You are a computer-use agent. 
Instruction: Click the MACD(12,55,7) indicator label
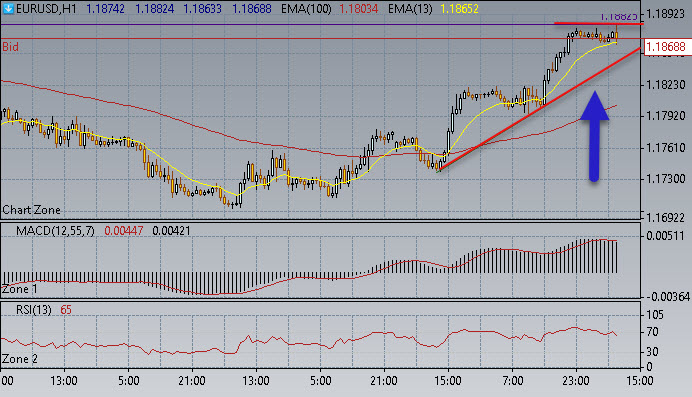click(55, 231)
